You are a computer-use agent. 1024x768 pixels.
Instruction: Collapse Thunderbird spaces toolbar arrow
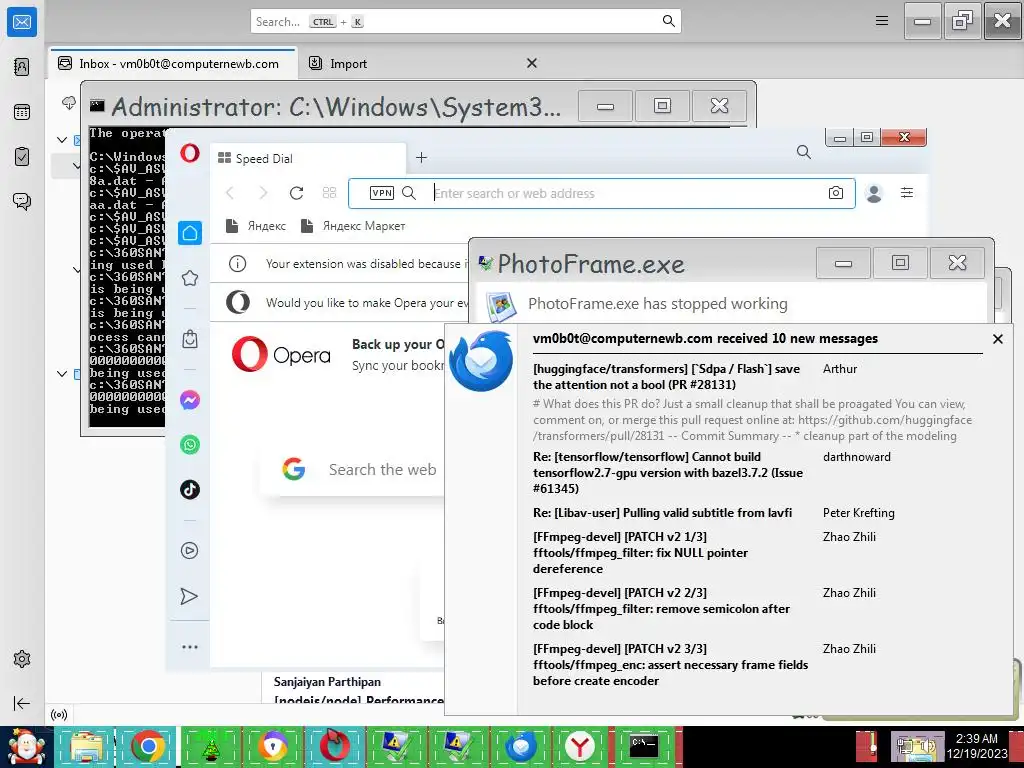22,703
